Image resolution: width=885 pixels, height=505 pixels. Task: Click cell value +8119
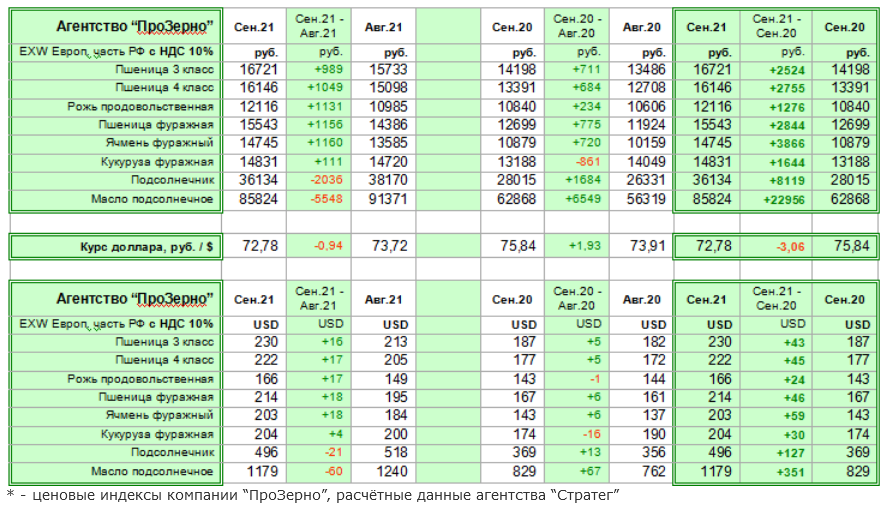tap(787, 181)
